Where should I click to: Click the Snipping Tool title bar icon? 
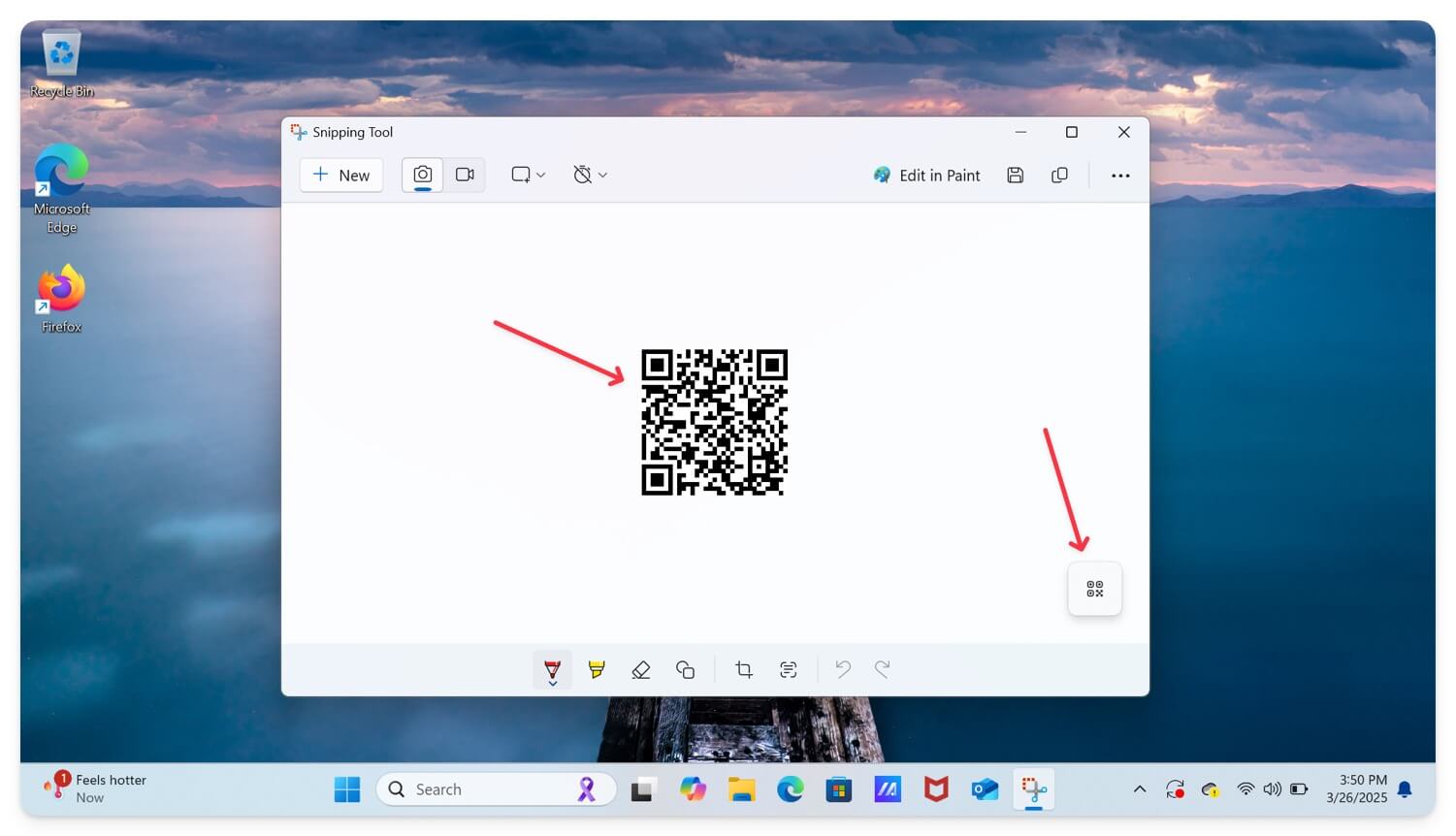point(299,132)
